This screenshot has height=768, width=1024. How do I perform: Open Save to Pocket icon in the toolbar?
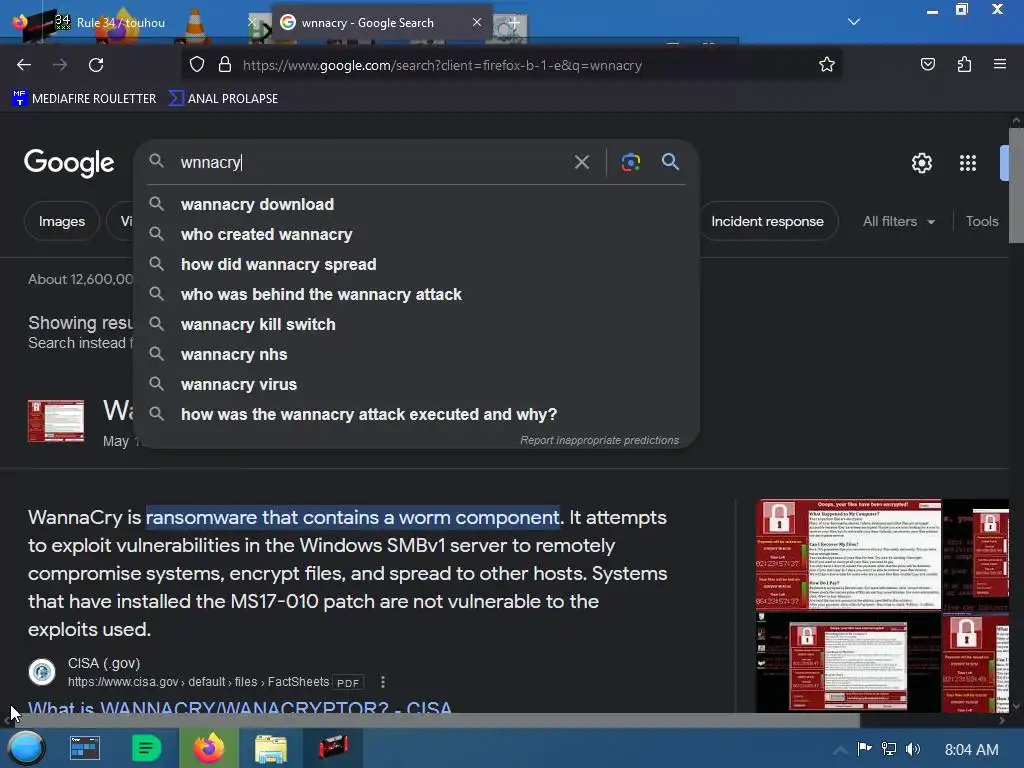pos(928,65)
